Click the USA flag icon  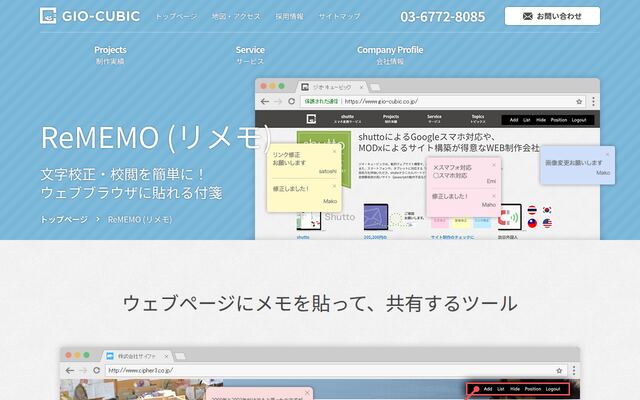tap(547, 223)
